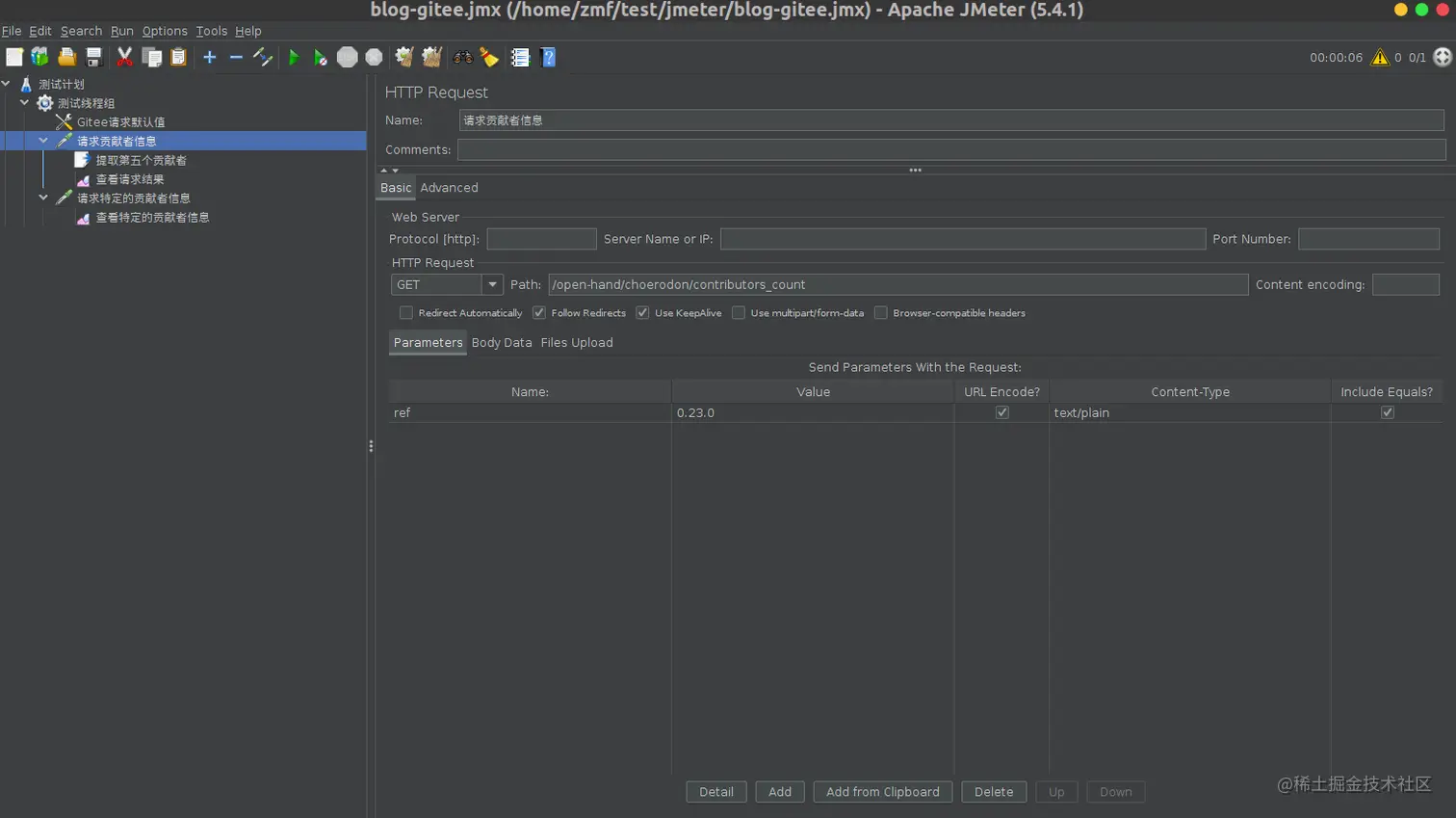This screenshot has width=1456, height=818.
Task: Click the 0.23.0 value cell
Action: tap(813, 412)
